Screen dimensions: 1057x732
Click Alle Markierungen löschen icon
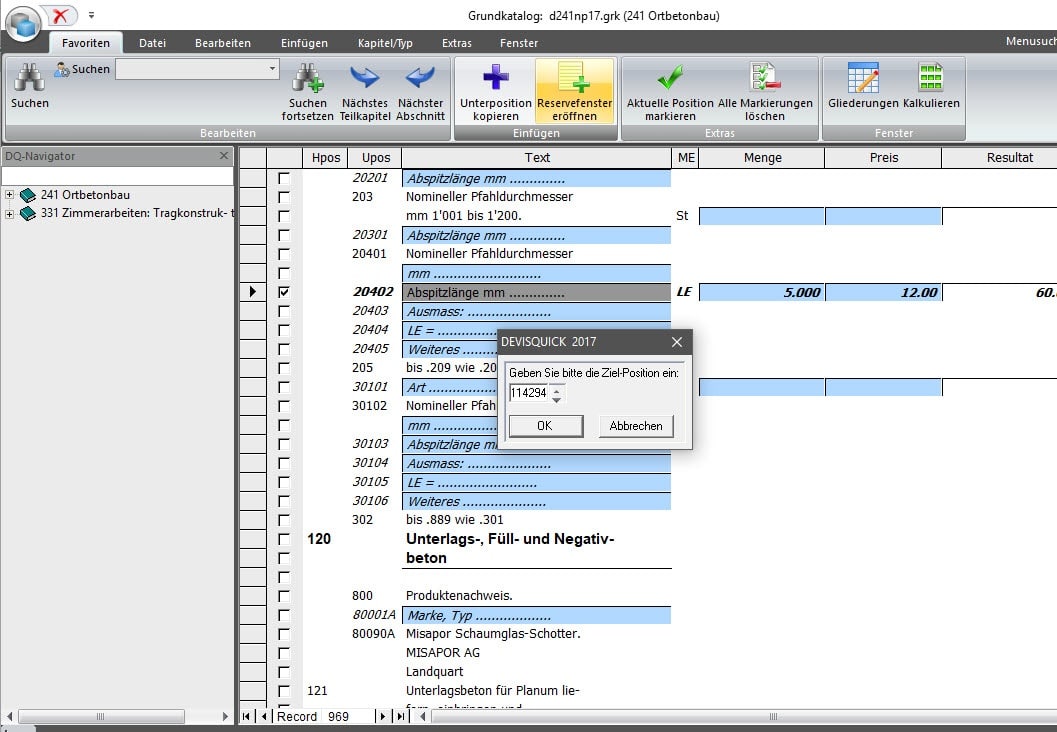765,78
